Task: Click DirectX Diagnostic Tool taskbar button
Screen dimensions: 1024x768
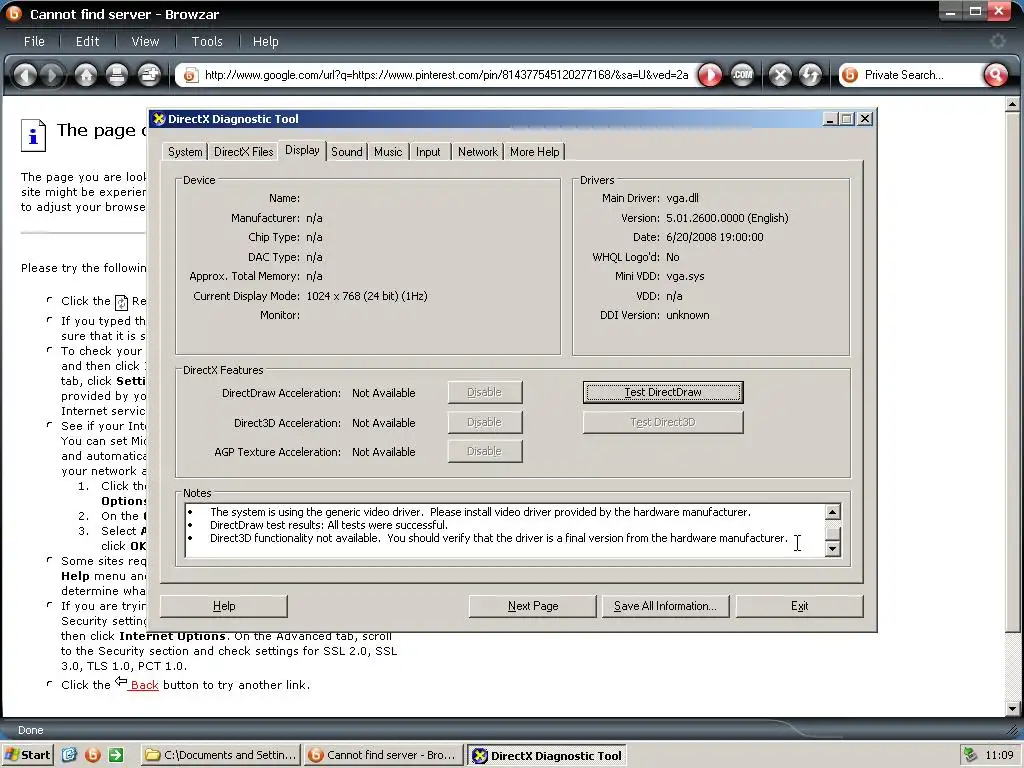Action: [547, 755]
